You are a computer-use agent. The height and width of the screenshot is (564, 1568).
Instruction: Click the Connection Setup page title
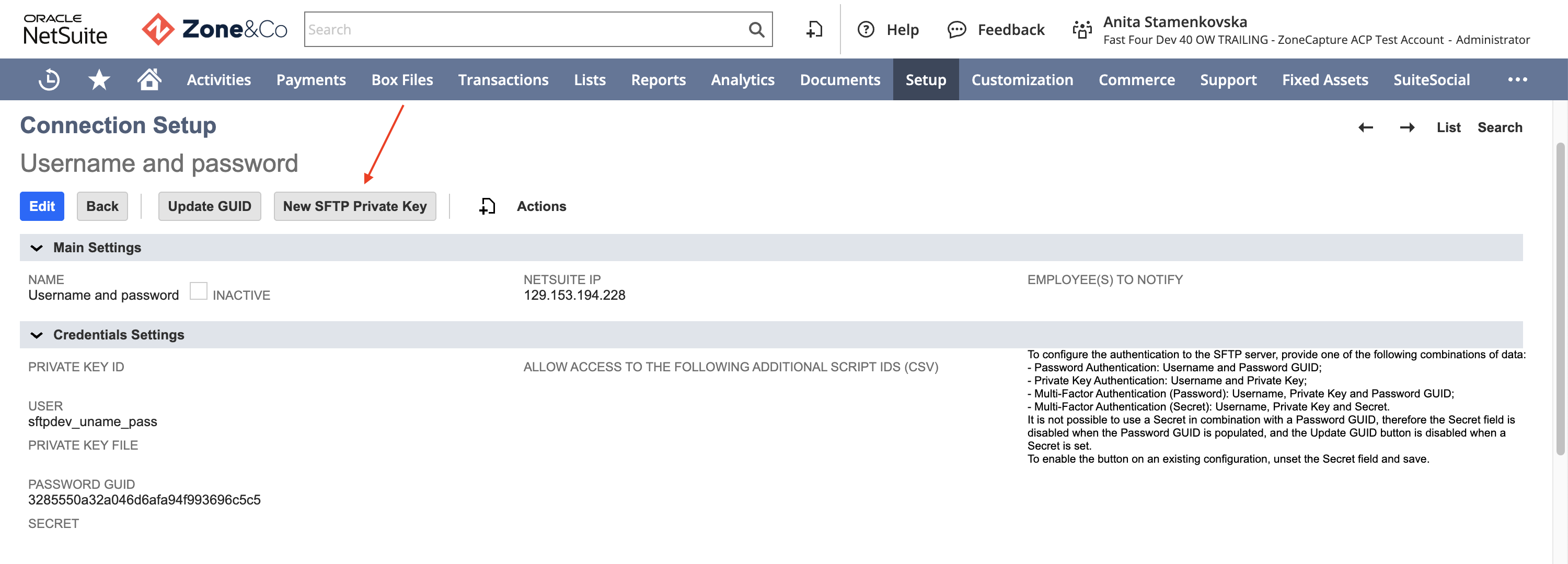118,125
